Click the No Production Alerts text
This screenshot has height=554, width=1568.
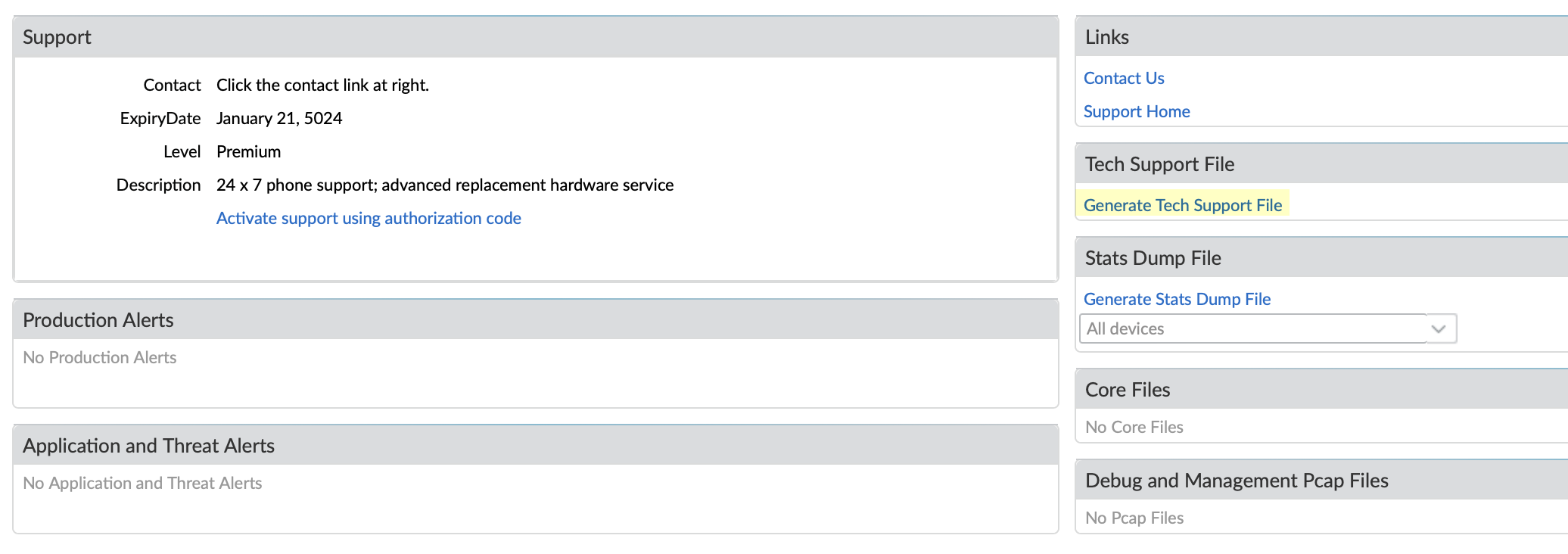(99, 357)
